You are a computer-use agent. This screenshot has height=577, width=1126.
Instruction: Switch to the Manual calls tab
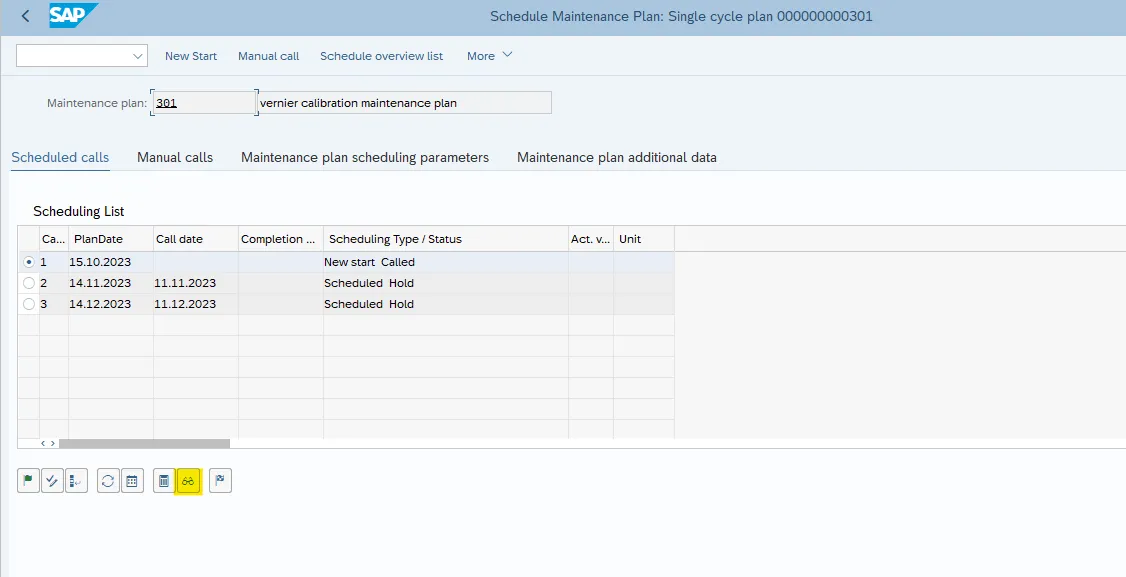tap(175, 157)
